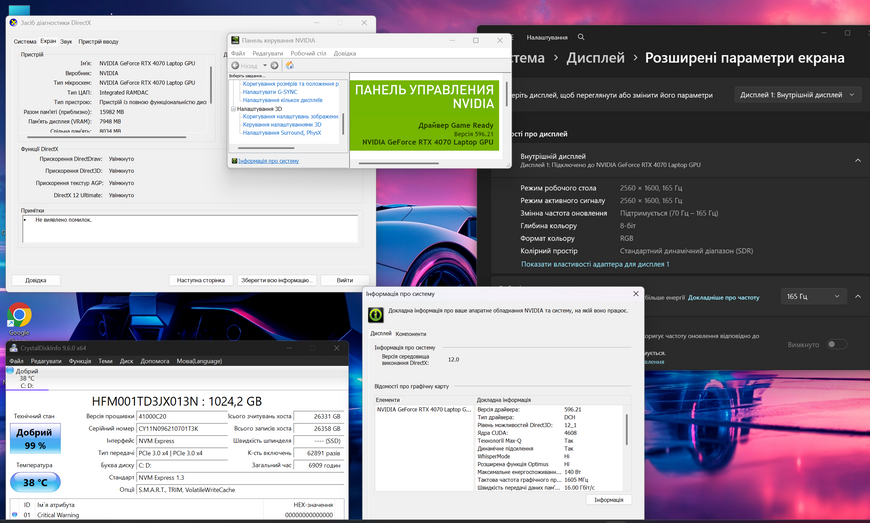Click the firmware version field 41000C20
Image resolution: width=870 pixels, height=523 pixels.
pyautogui.click(x=182, y=417)
